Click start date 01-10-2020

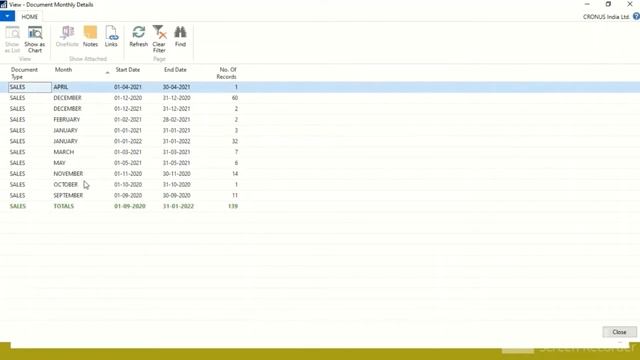coord(128,184)
